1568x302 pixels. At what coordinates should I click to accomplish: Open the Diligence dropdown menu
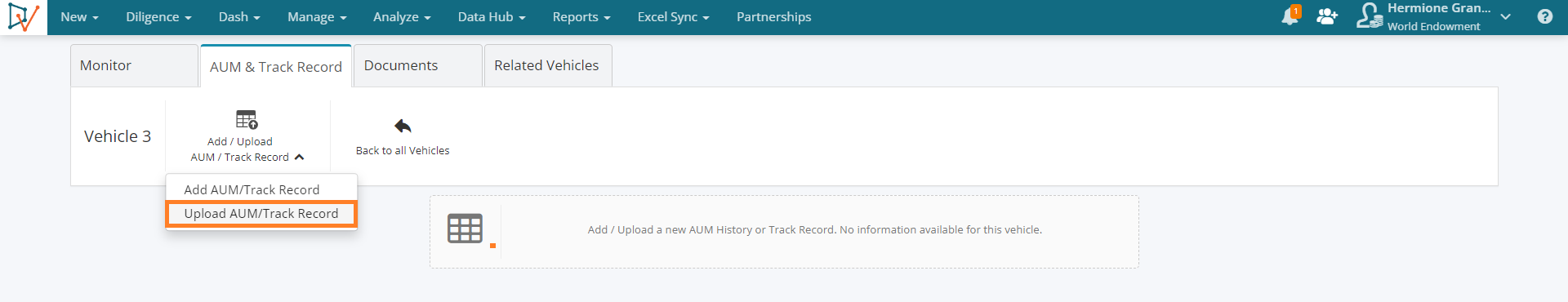pos(158,17)
